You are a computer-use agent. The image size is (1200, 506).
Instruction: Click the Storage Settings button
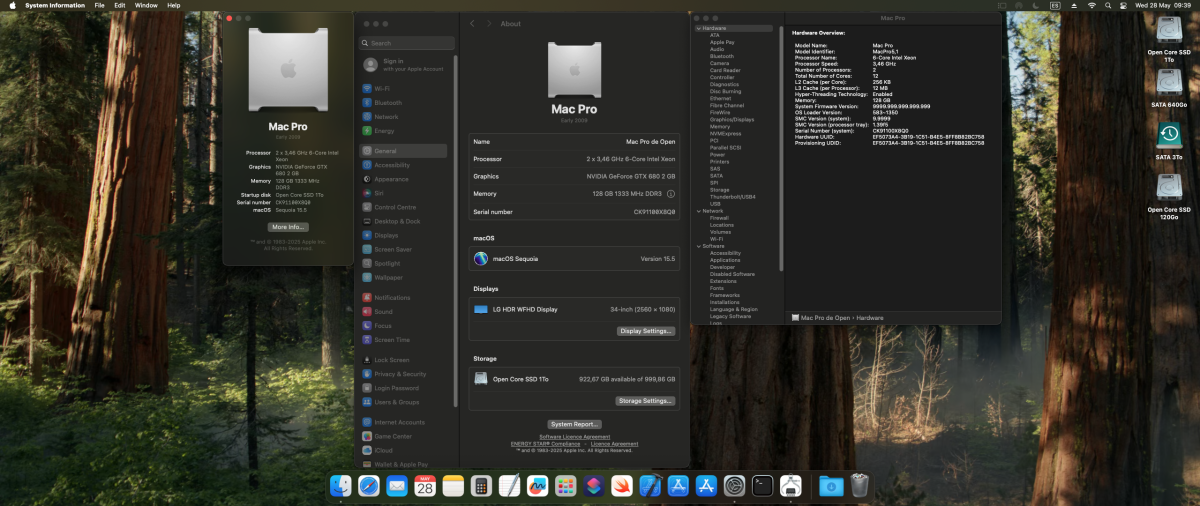[x=645, y=401]
